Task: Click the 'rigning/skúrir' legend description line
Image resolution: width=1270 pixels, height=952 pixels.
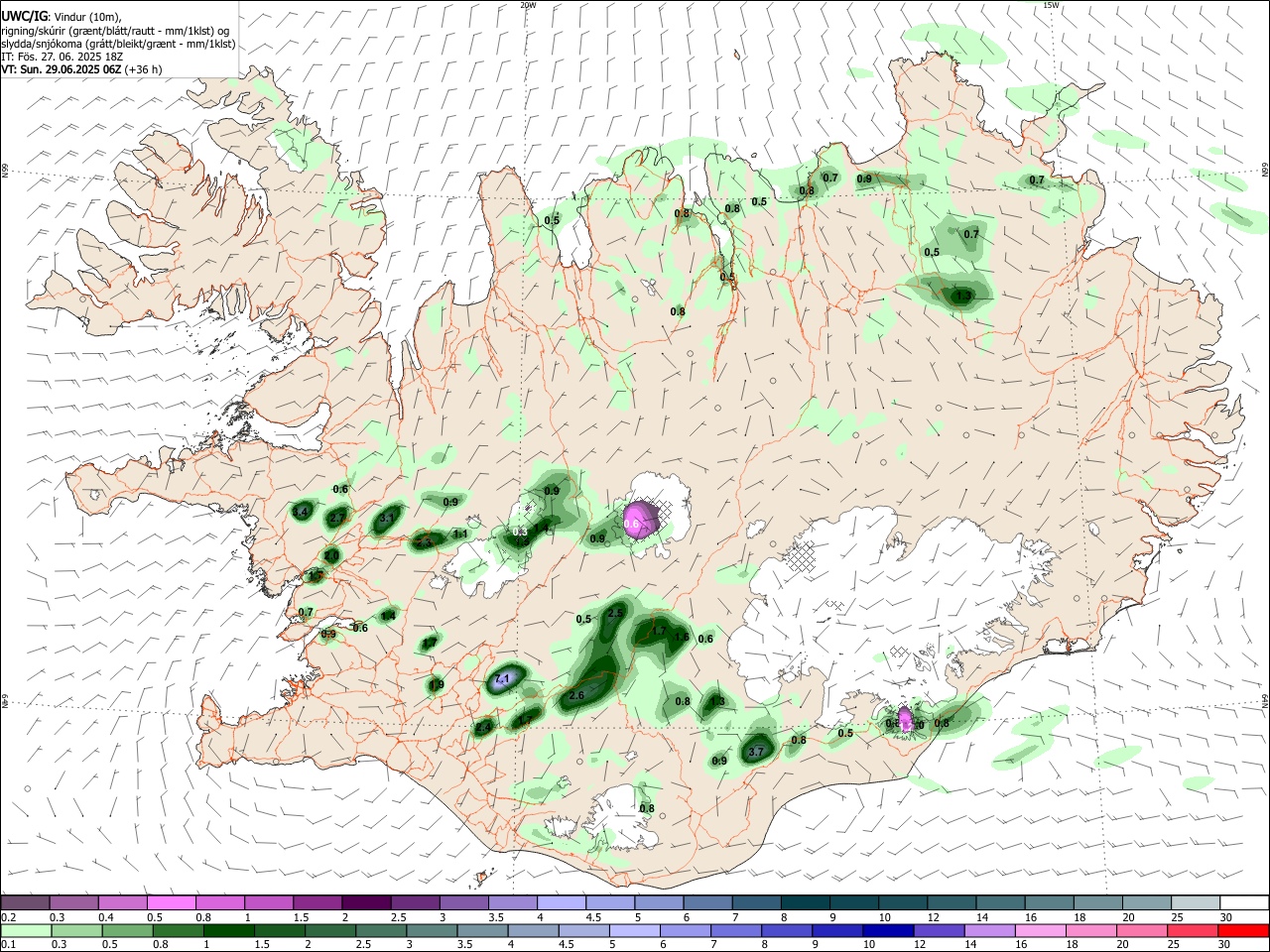Action: click(x=114, y=30)
